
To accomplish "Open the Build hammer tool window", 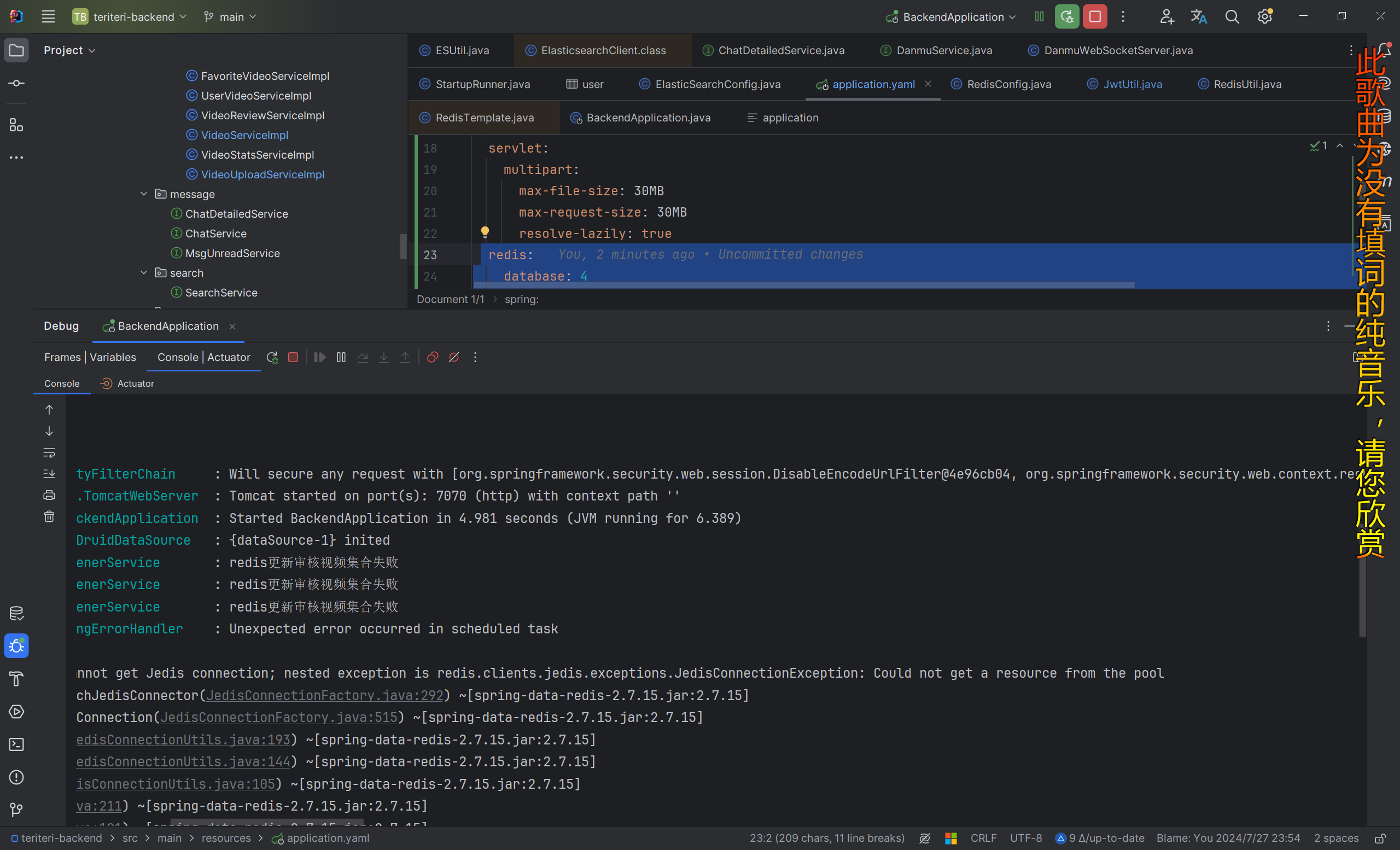I will (16, 678).
